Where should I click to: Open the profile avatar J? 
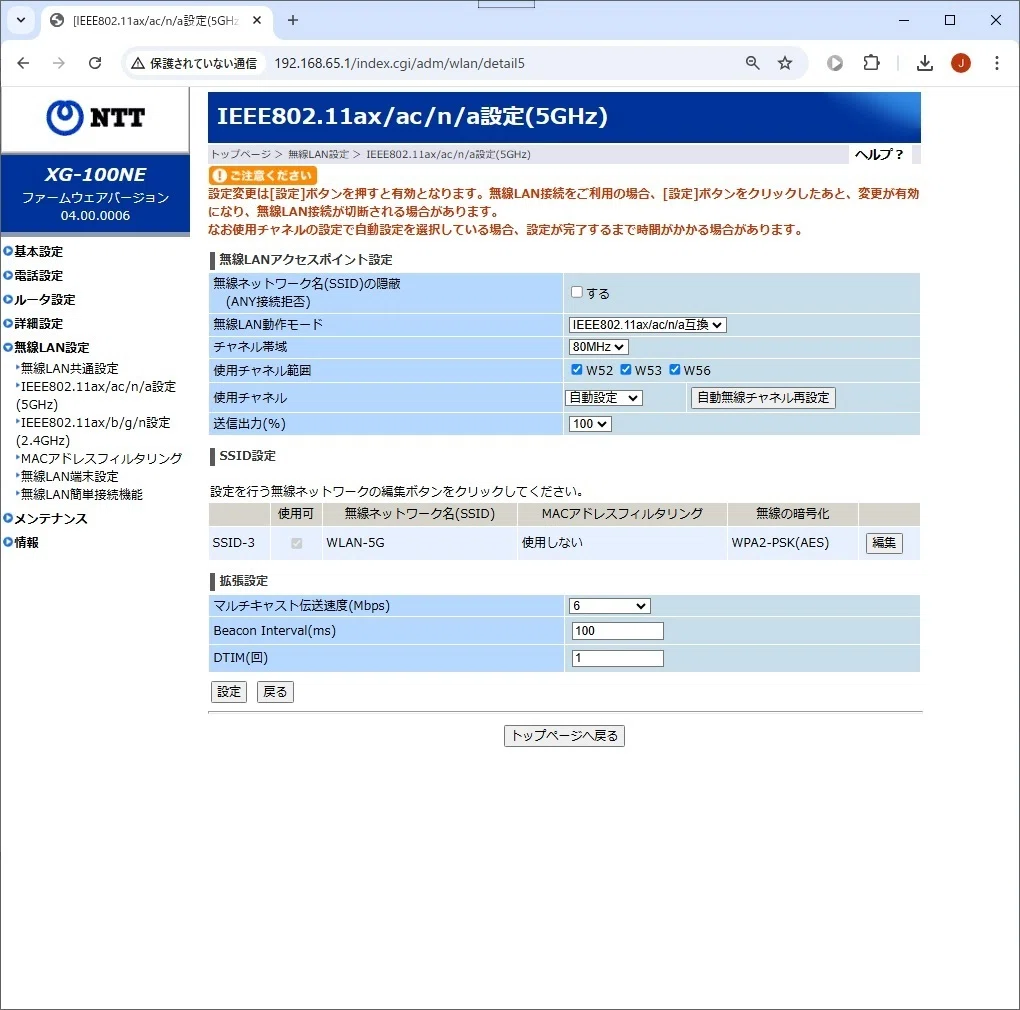961,63
